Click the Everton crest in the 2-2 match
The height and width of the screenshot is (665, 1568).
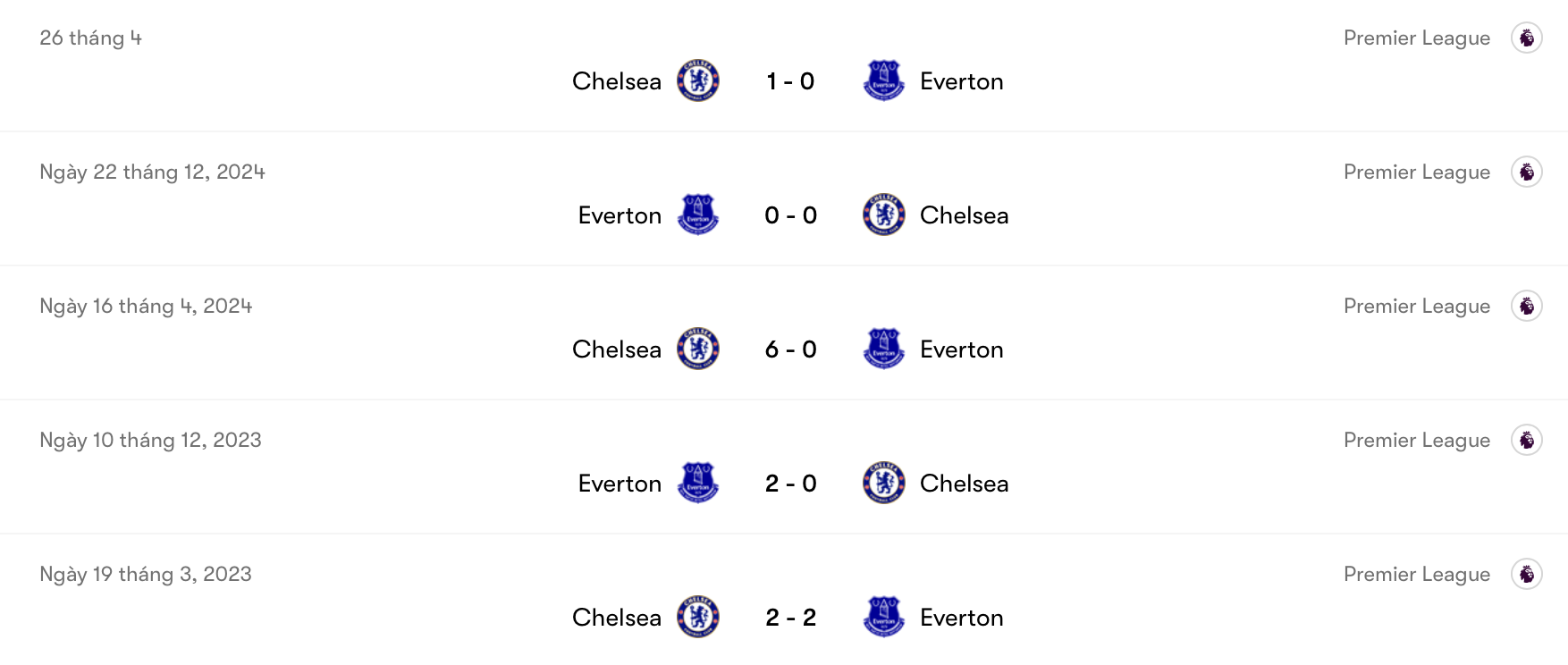[883, 617]
